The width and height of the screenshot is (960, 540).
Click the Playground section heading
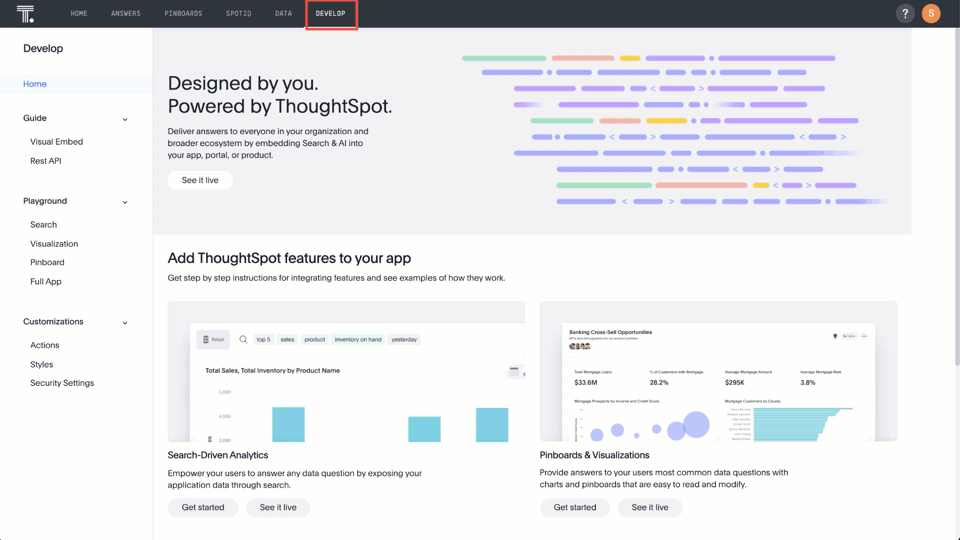coord(45,201)
